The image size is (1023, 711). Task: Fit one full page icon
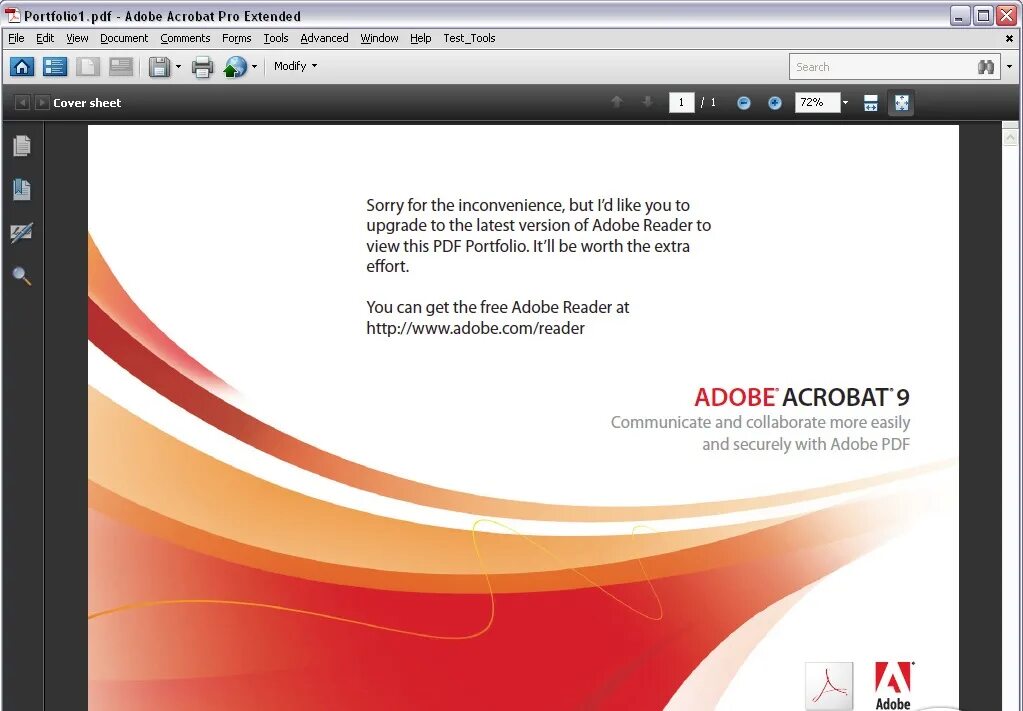(x=901, y=102)
